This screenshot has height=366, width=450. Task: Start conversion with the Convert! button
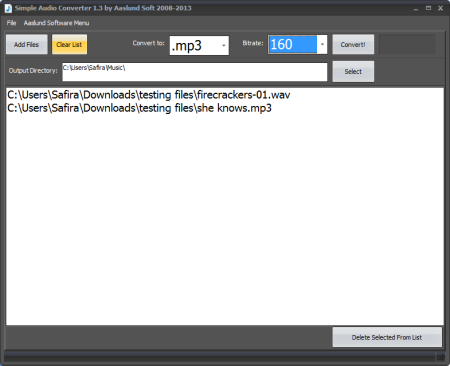click(x=353, y=44)
